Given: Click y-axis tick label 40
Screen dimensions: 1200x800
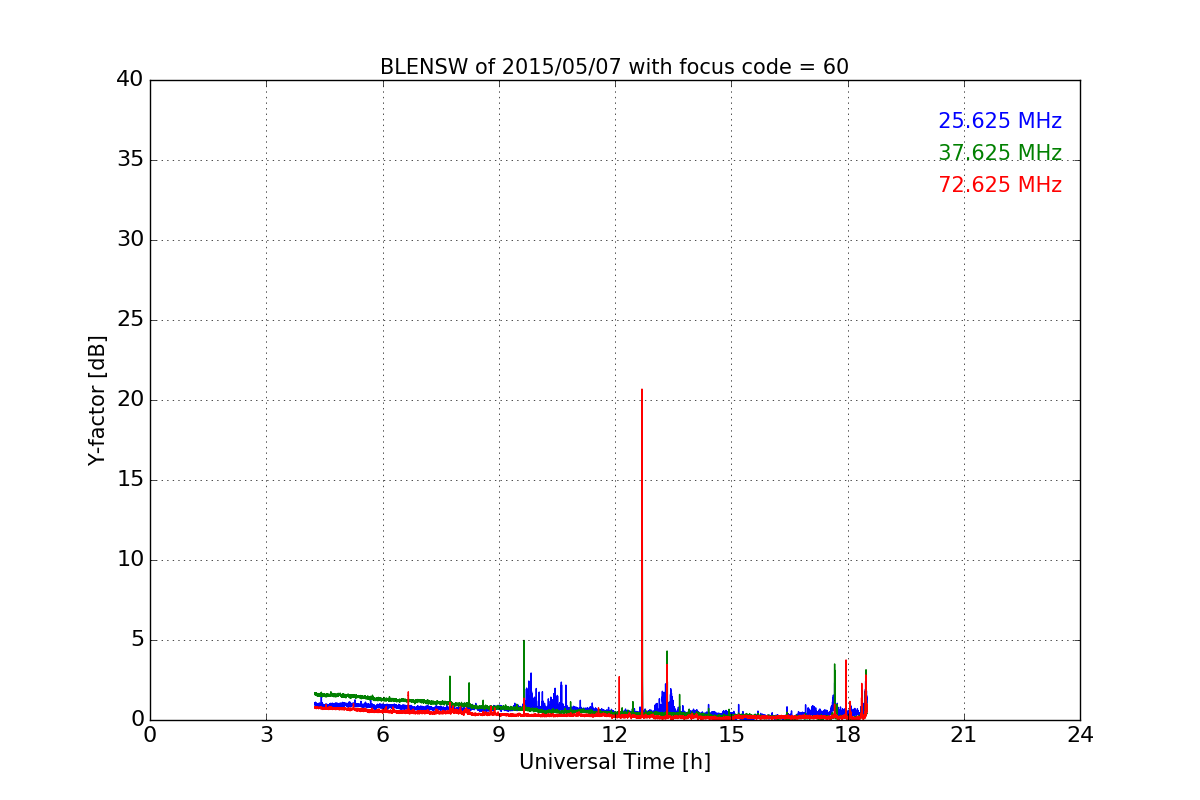Looking at the screenshot, I should click(130, 79).
